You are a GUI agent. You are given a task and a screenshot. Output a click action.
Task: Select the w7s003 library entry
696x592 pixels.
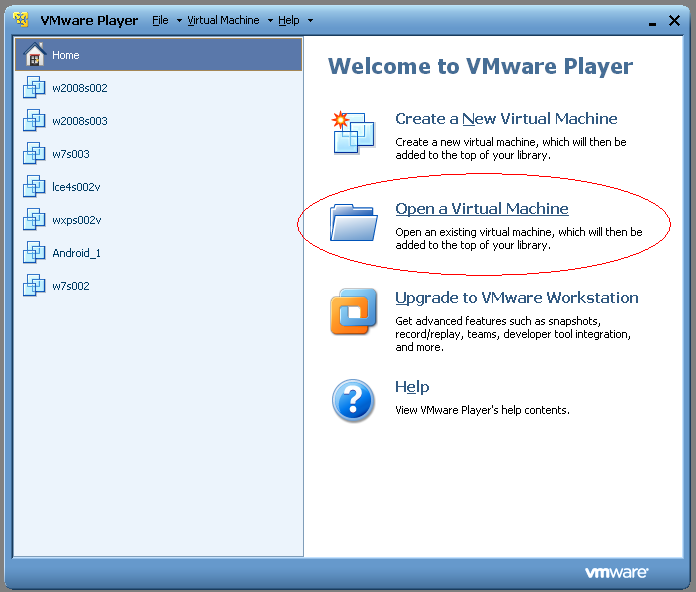[x=158, y=154]
